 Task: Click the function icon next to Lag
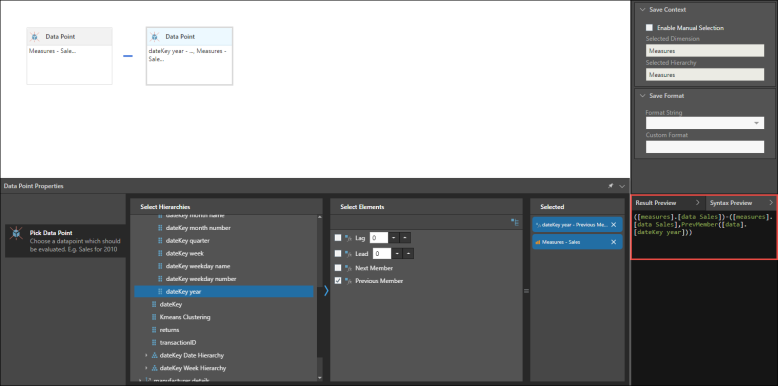point(348,238)
